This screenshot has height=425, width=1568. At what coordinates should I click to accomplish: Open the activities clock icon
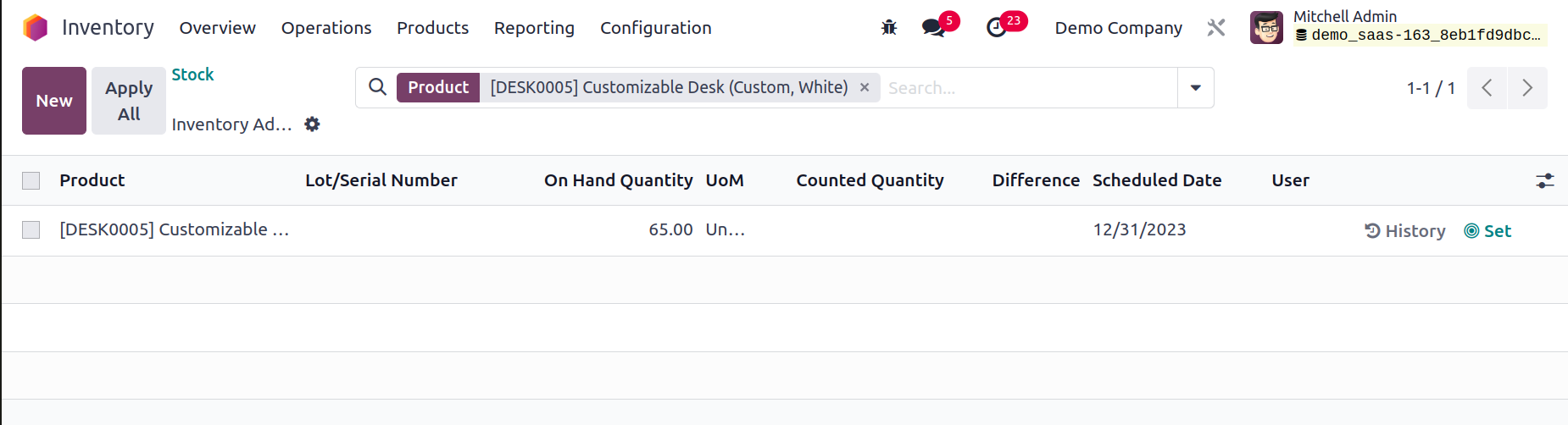[x=997, y=28]
